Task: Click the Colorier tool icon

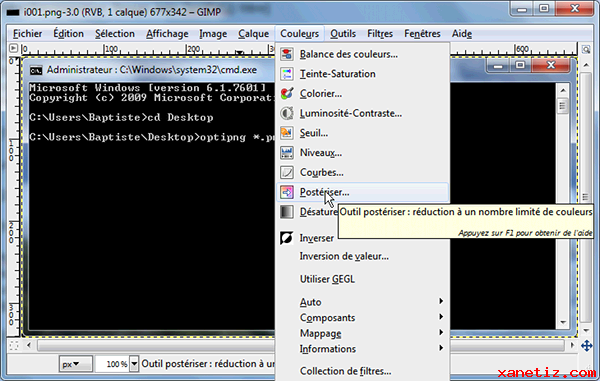Action: [287, 93]
